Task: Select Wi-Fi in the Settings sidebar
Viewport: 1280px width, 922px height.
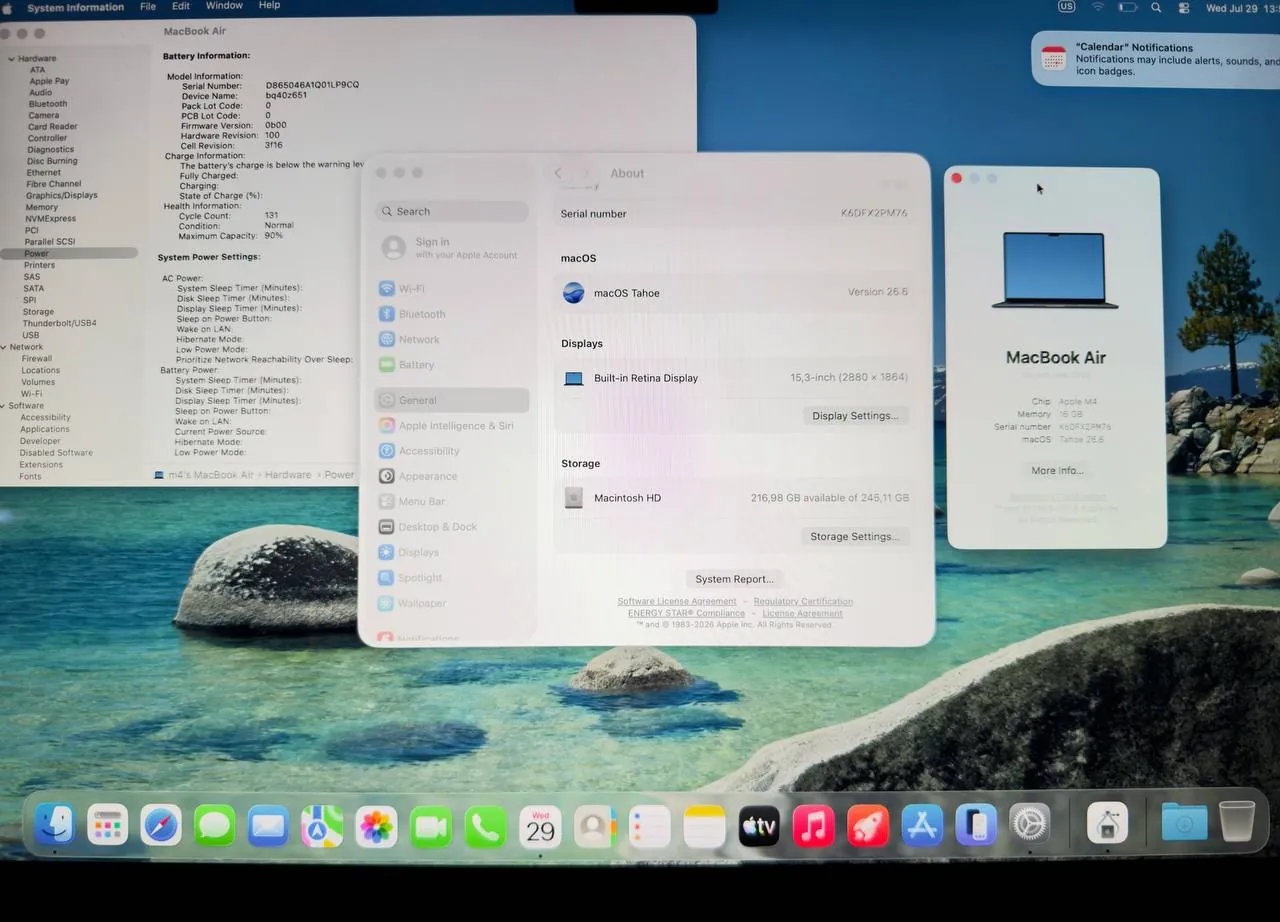Action: coord(452,288)
